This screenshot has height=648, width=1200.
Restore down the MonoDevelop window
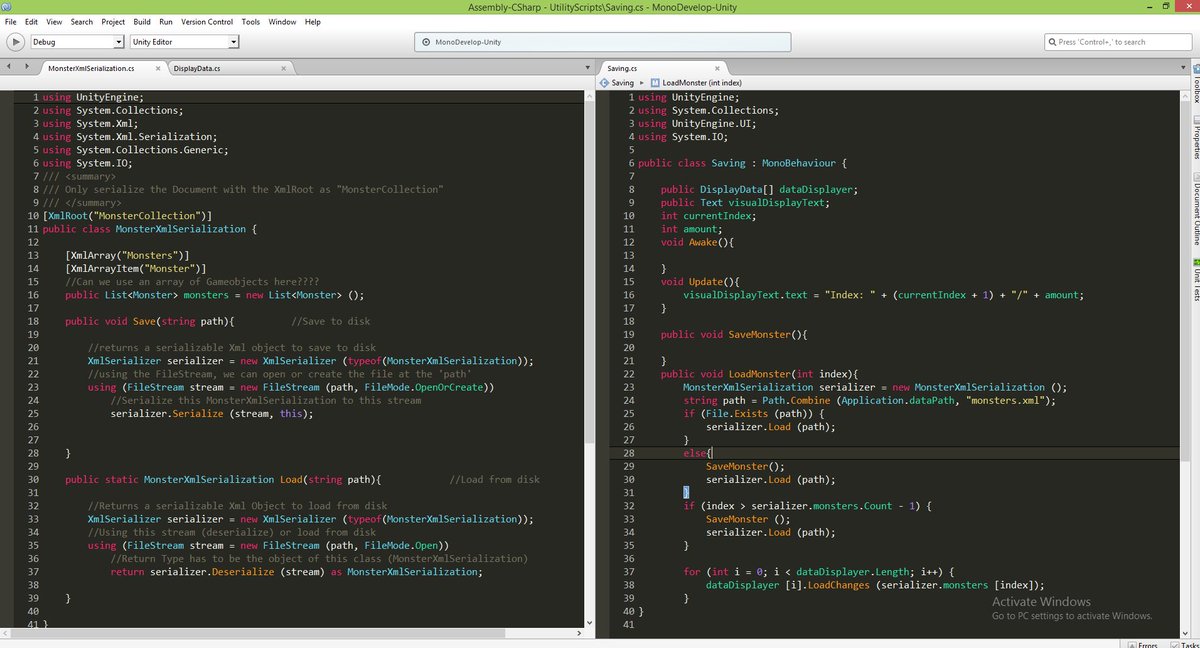[1165, 6]
